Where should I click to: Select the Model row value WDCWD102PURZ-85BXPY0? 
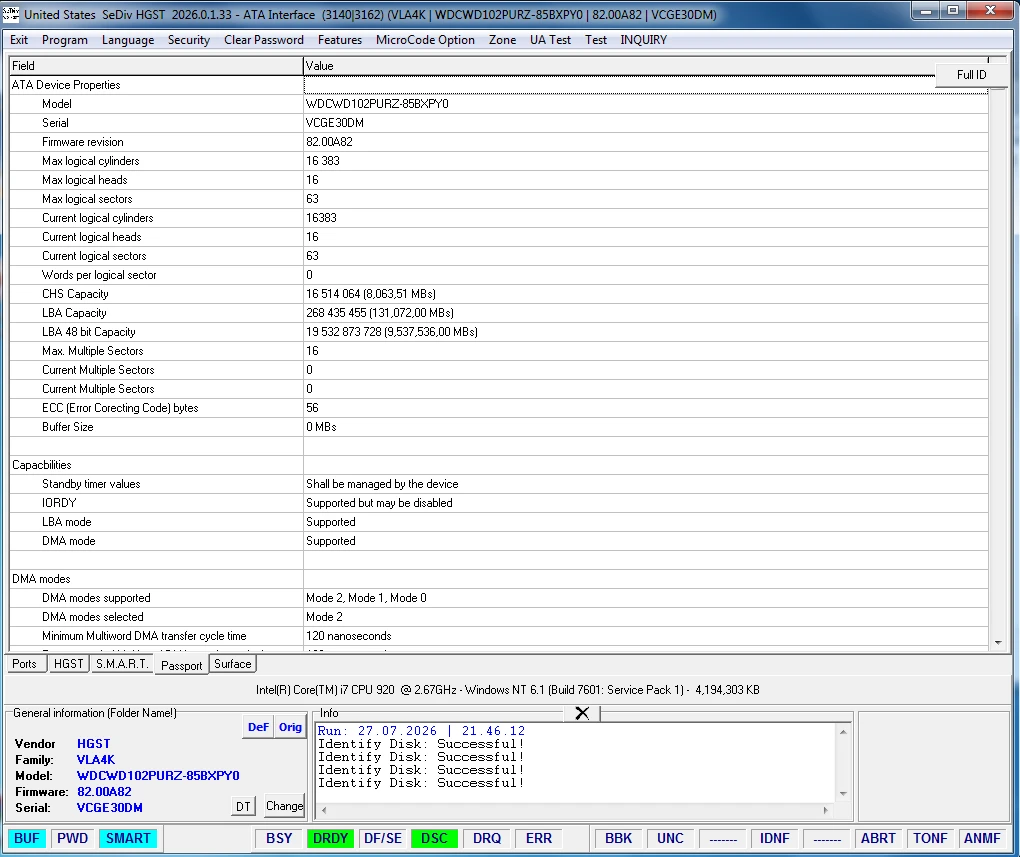tap(377, 104)
